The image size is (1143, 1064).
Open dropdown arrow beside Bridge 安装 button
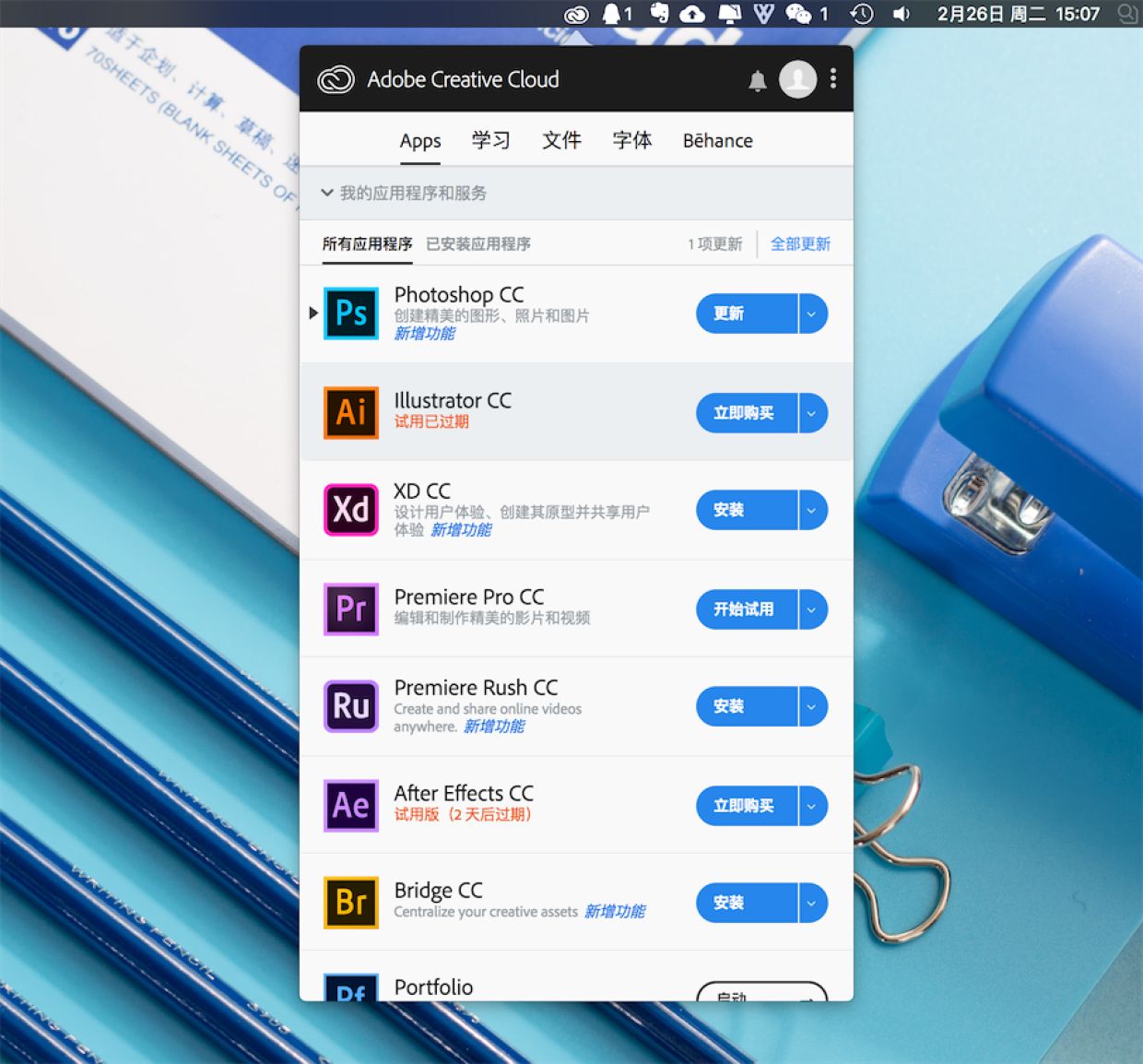[x=812, y=904]
